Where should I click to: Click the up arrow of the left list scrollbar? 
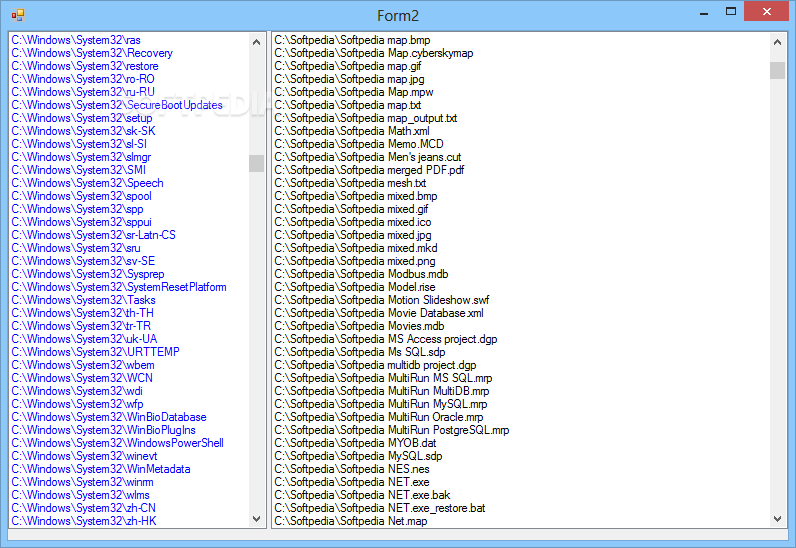[x=256, y=42]
